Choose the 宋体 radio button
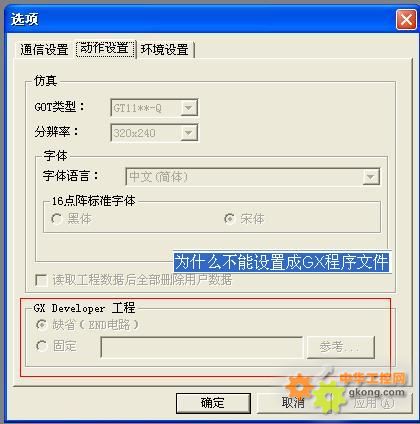The image size is (420, 424). click(229, 219)
